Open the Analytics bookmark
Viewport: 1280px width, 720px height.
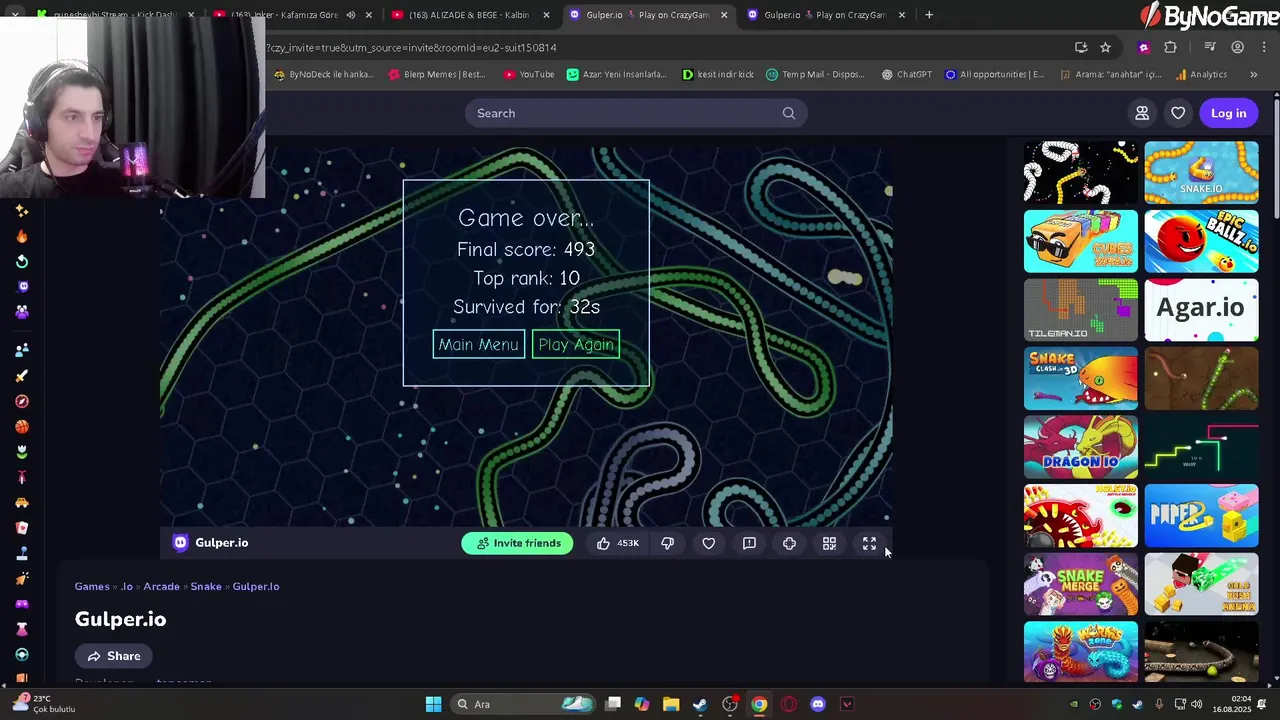tap(1201, 74)
